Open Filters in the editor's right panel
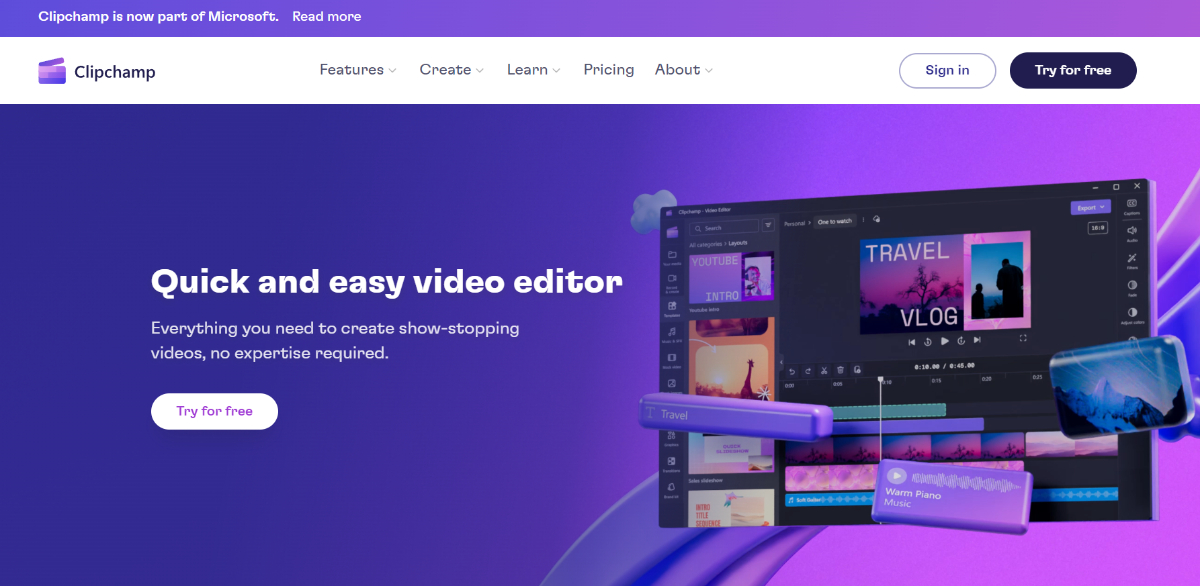Viewport: 1200px width, 586px height. (1132, 261)
